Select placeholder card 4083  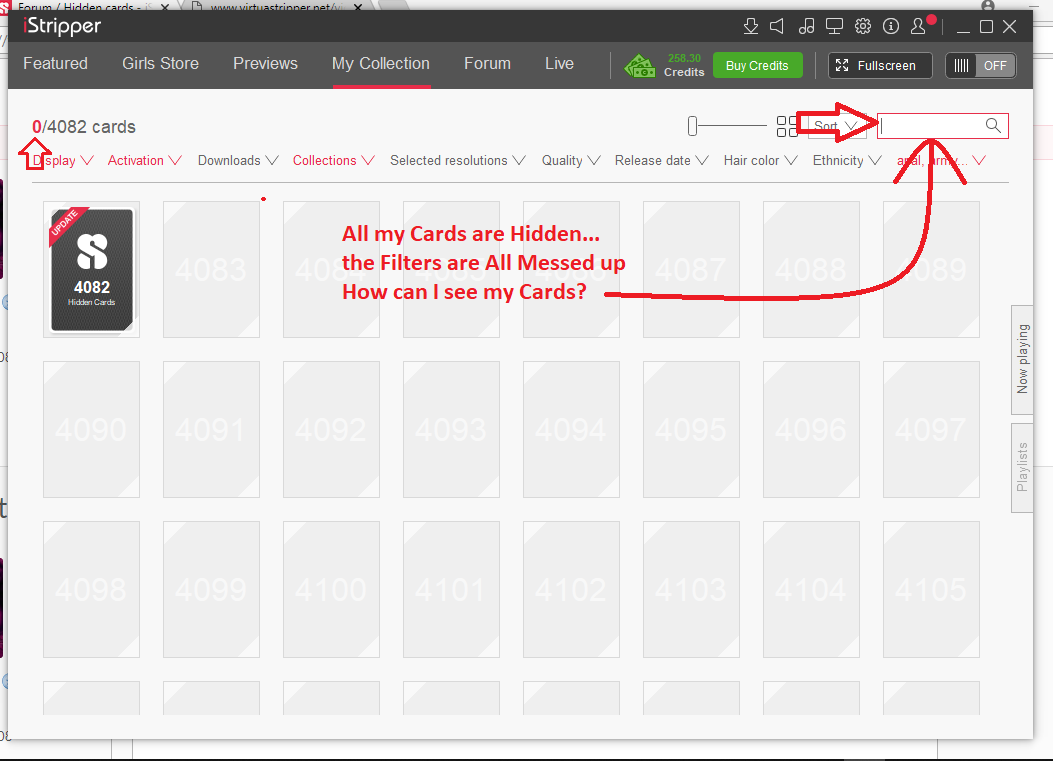(x=212, y=269)
